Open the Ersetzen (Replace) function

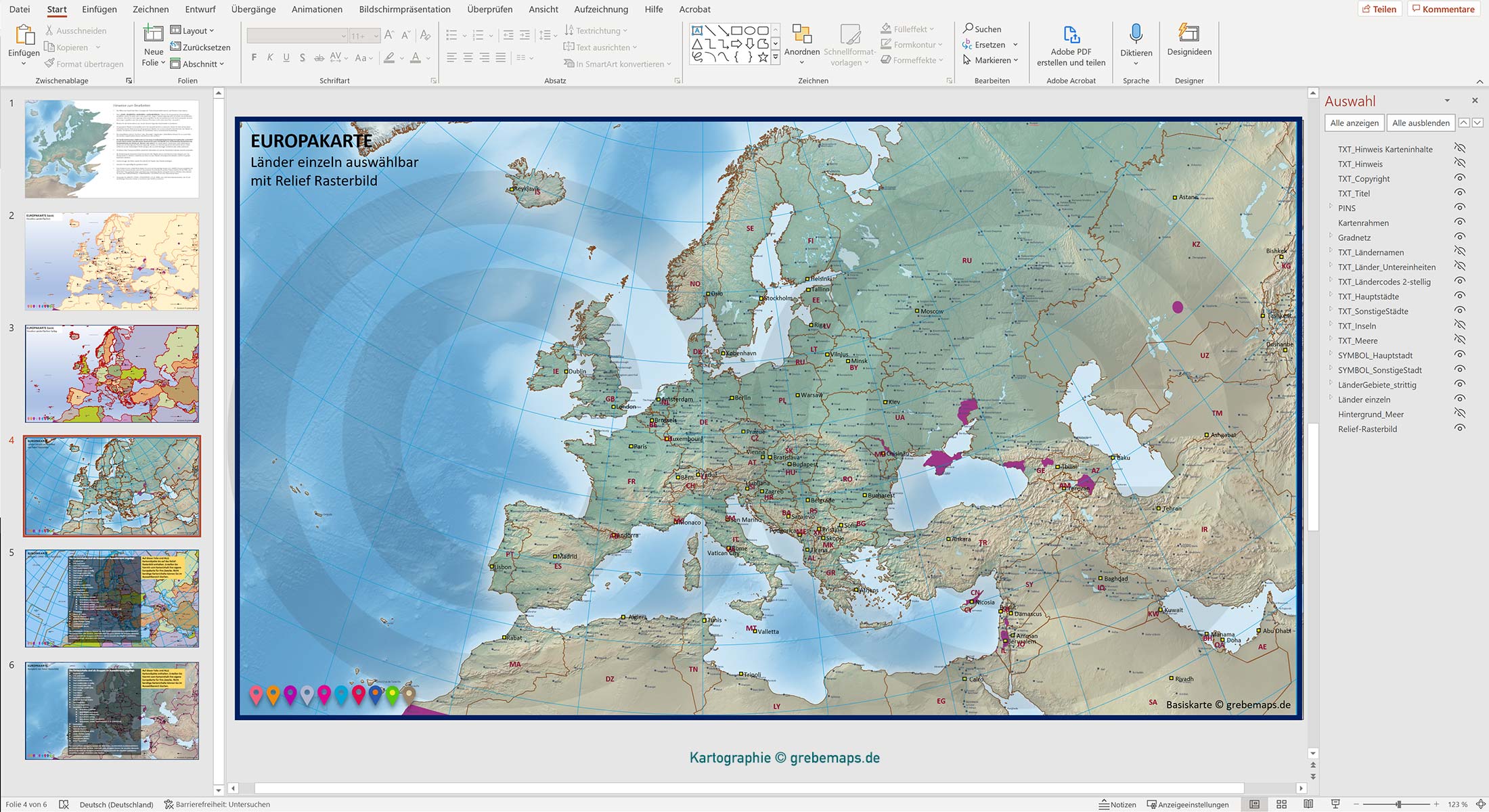[990, 44]
